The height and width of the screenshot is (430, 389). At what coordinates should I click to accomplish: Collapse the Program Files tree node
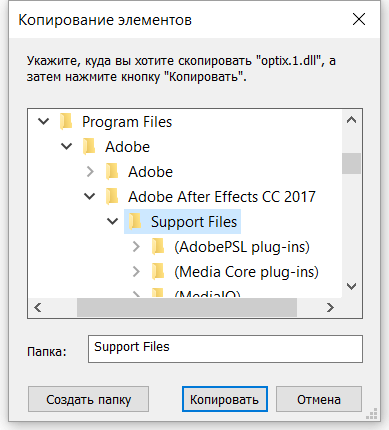[x=44, y=122]
